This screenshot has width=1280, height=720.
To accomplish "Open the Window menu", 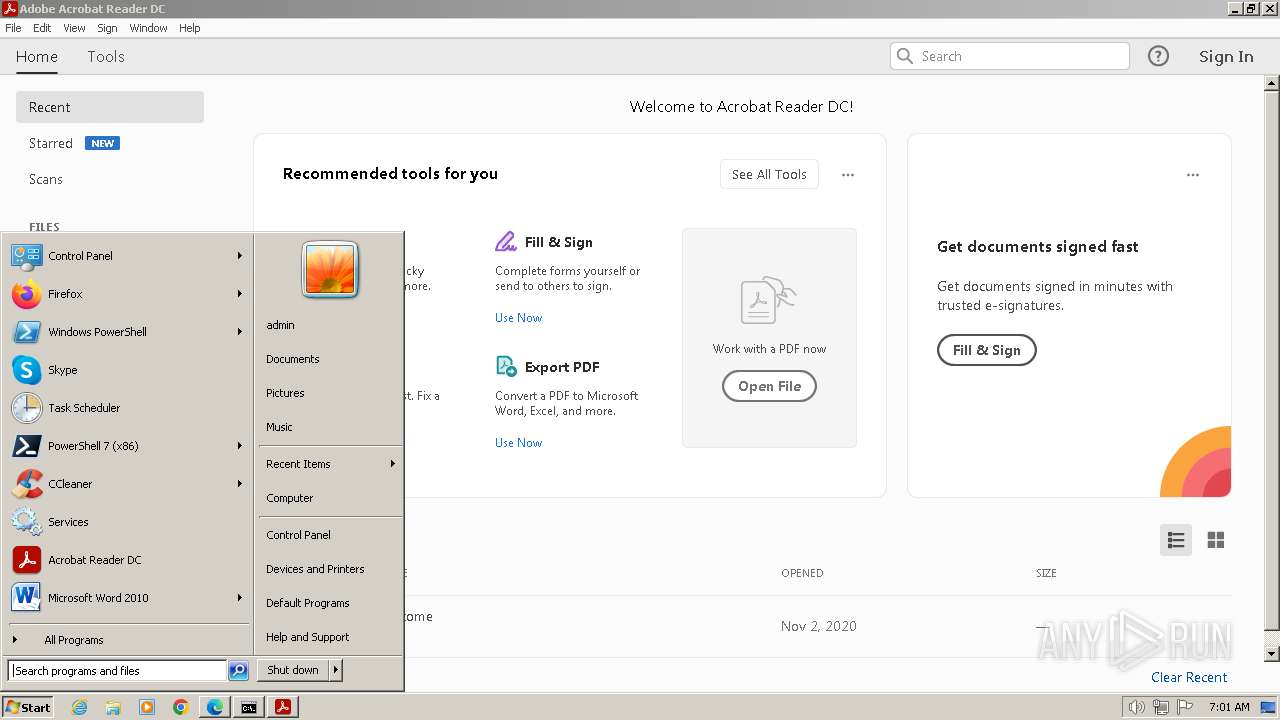I will point(148,28).
